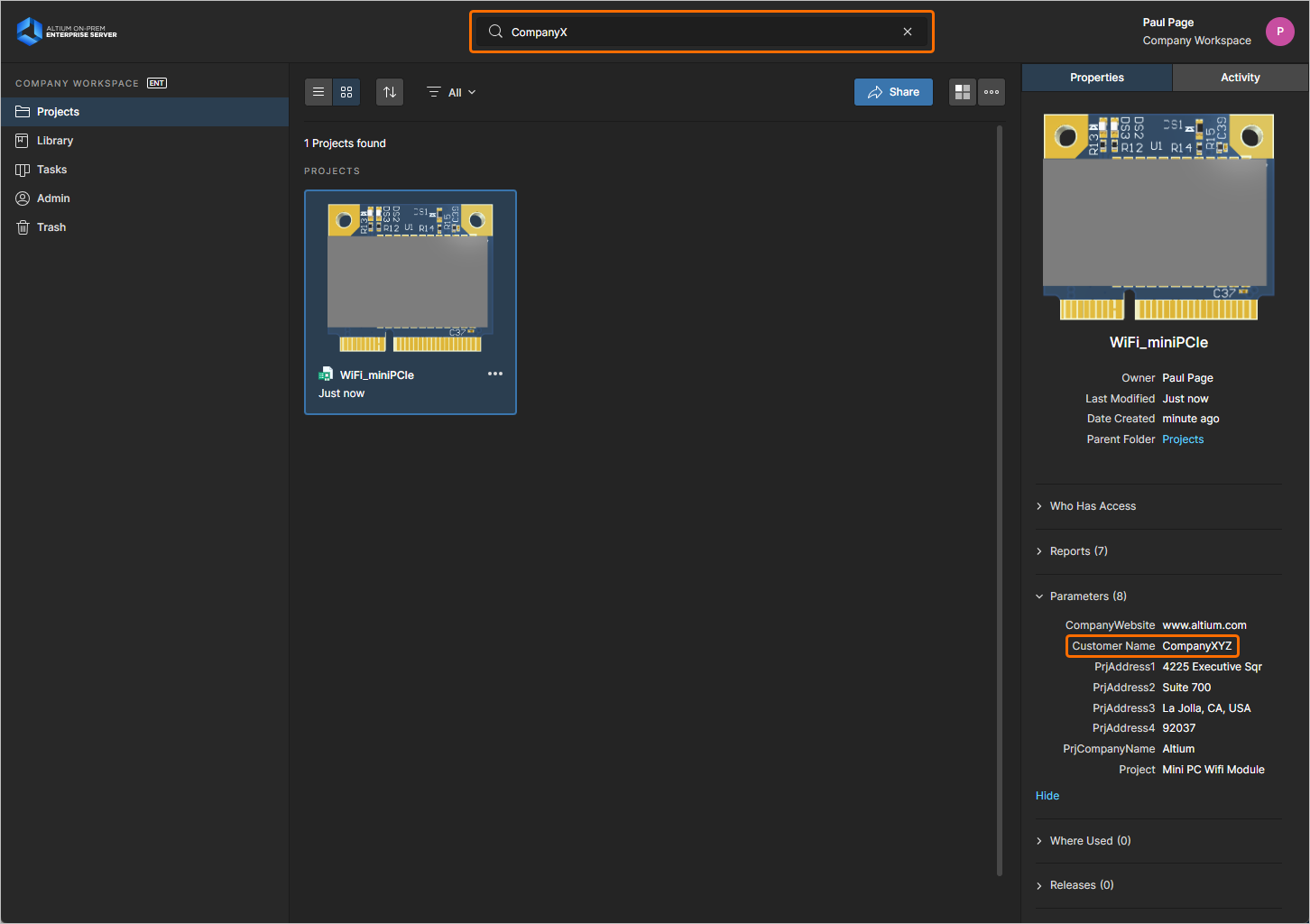Toggle the details pane layout icon

(x=963, y=92)
